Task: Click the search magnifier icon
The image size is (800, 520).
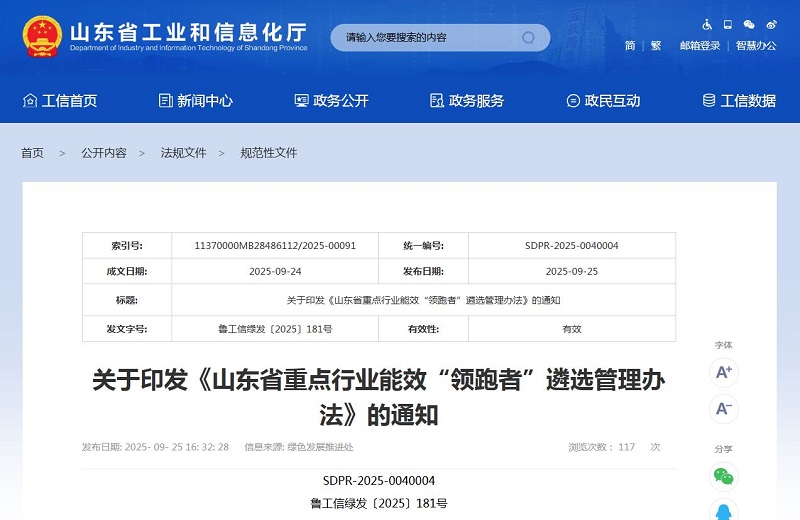Action: pos(528,38)
